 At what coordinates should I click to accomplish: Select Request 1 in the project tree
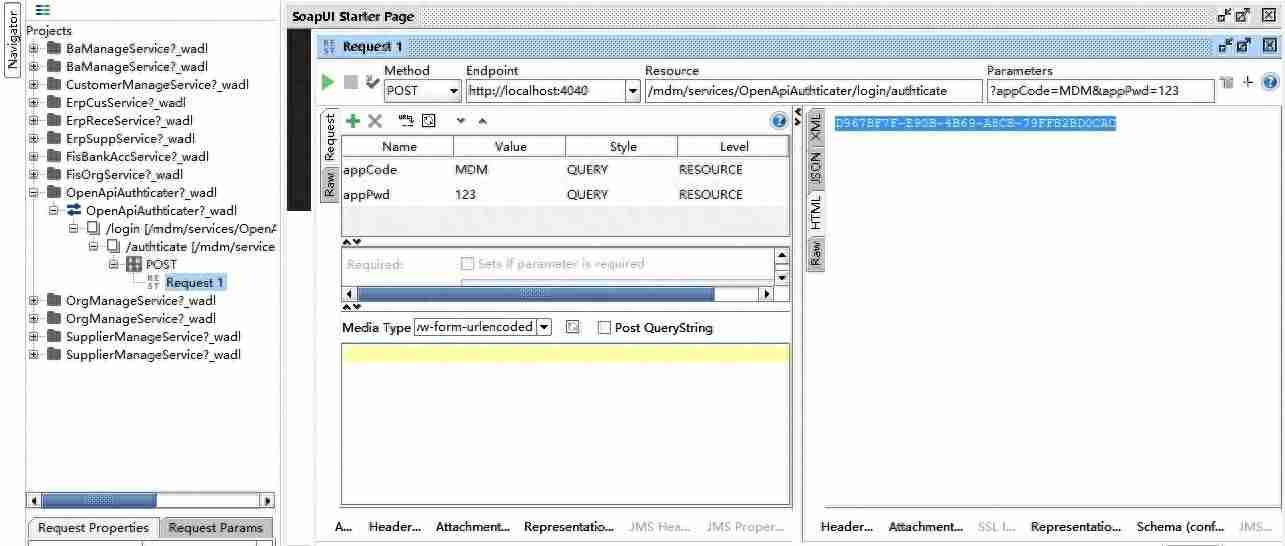(195, 282)
